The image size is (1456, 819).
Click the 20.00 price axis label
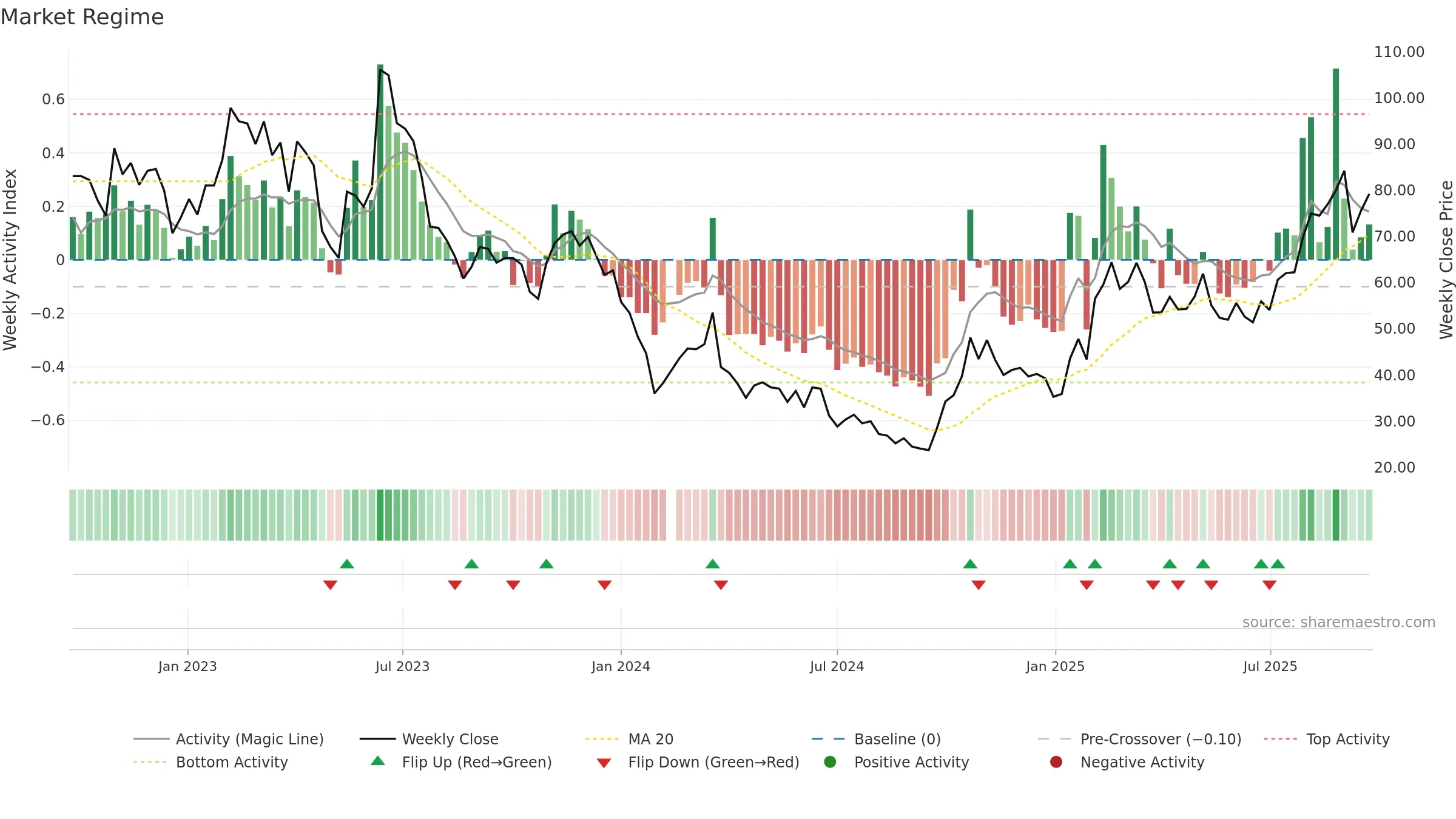[x=1394, y=467]
